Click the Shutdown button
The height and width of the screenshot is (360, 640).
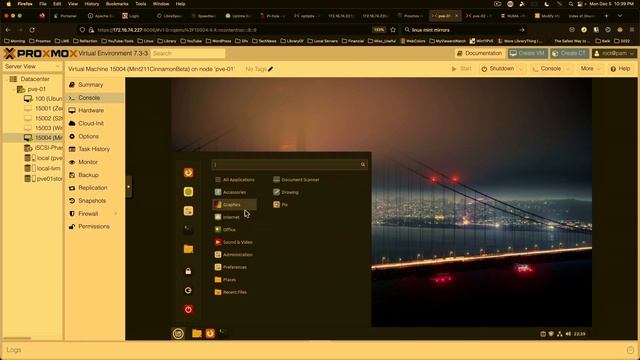click(498, 69)
